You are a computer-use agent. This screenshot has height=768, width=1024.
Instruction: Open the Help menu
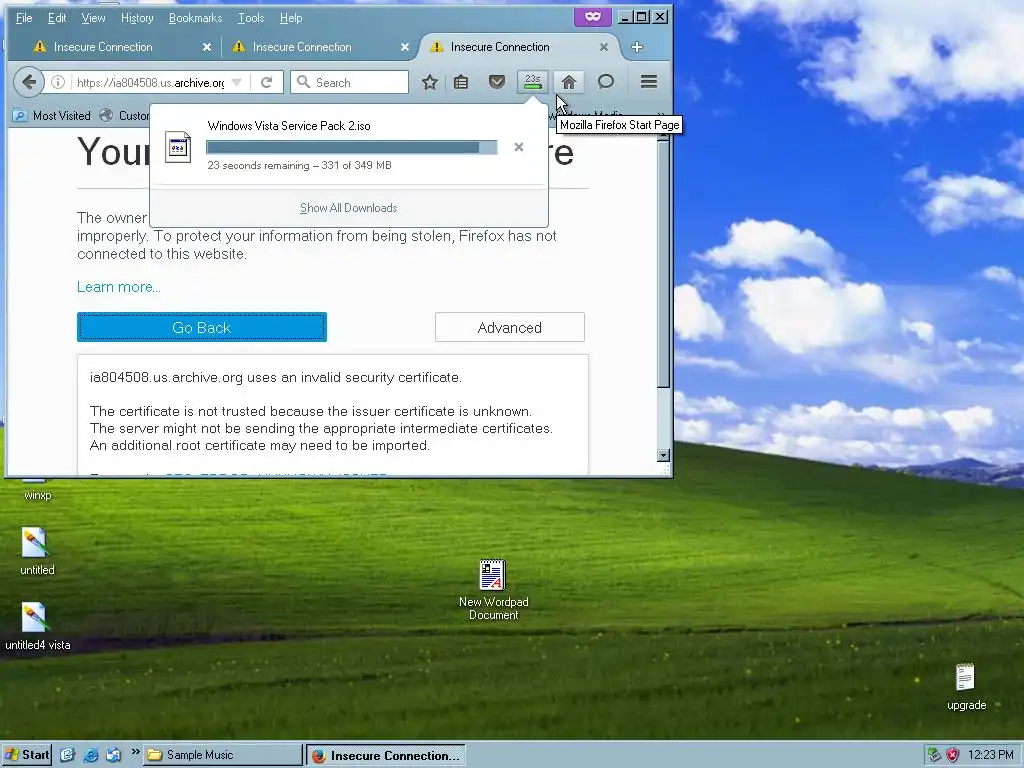click(x=291, y=18)
